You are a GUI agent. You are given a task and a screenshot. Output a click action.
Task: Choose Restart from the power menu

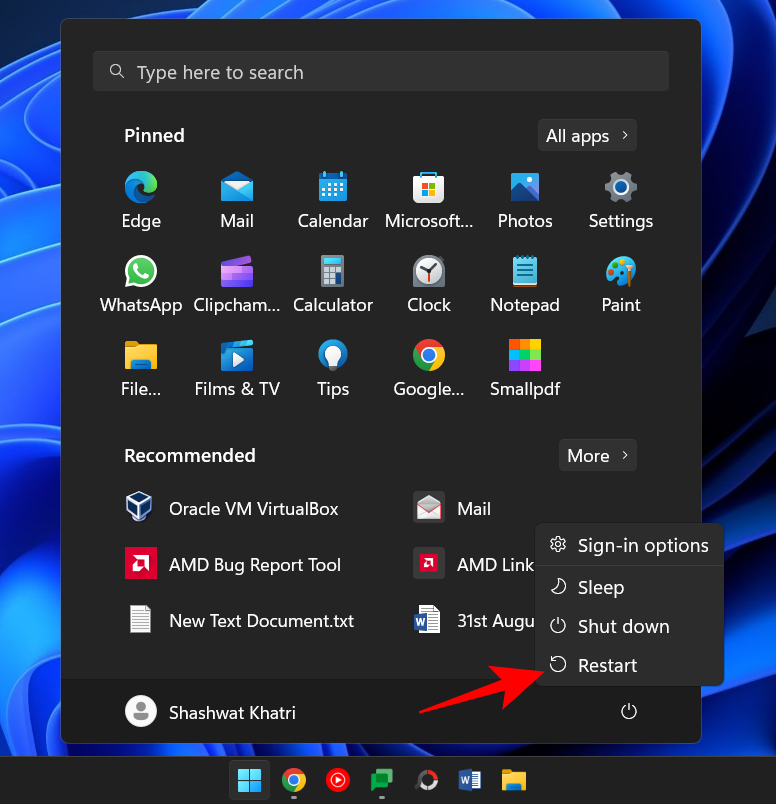(629, 665)
